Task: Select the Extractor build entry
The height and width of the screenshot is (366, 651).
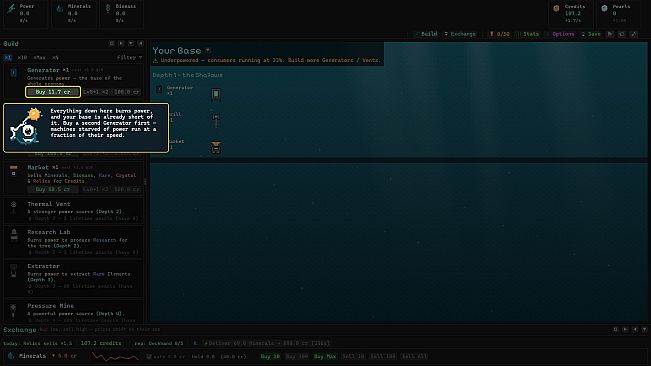Action: click(x=73, y=278)
